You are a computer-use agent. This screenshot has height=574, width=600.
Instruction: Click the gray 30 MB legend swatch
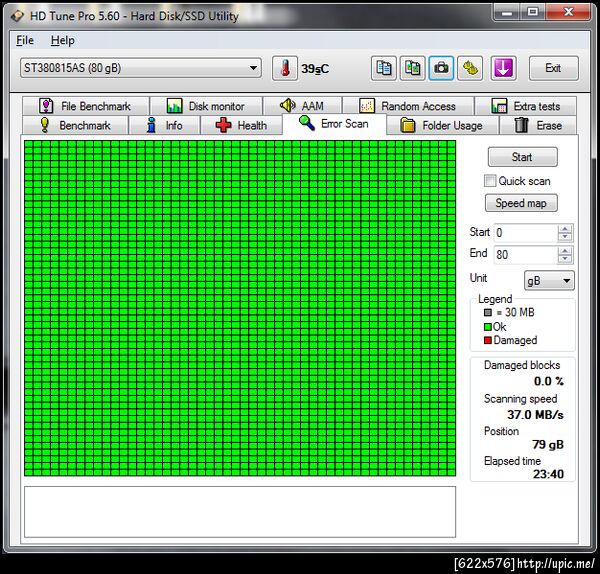pyautogui.click(x=488, y=312)
